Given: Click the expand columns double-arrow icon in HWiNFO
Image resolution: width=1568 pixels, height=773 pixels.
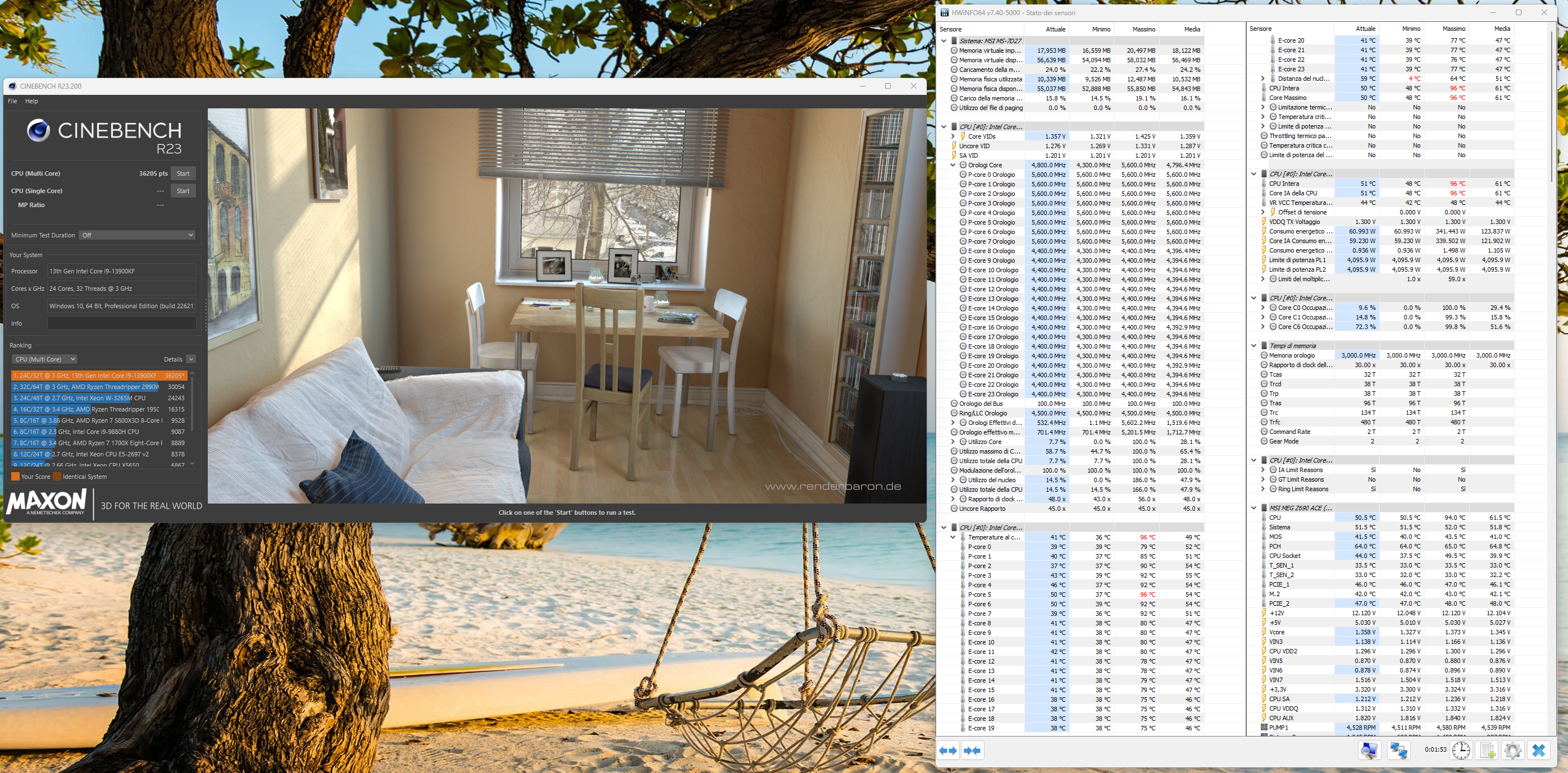Looking at the screenshot, I should [948, 751].
